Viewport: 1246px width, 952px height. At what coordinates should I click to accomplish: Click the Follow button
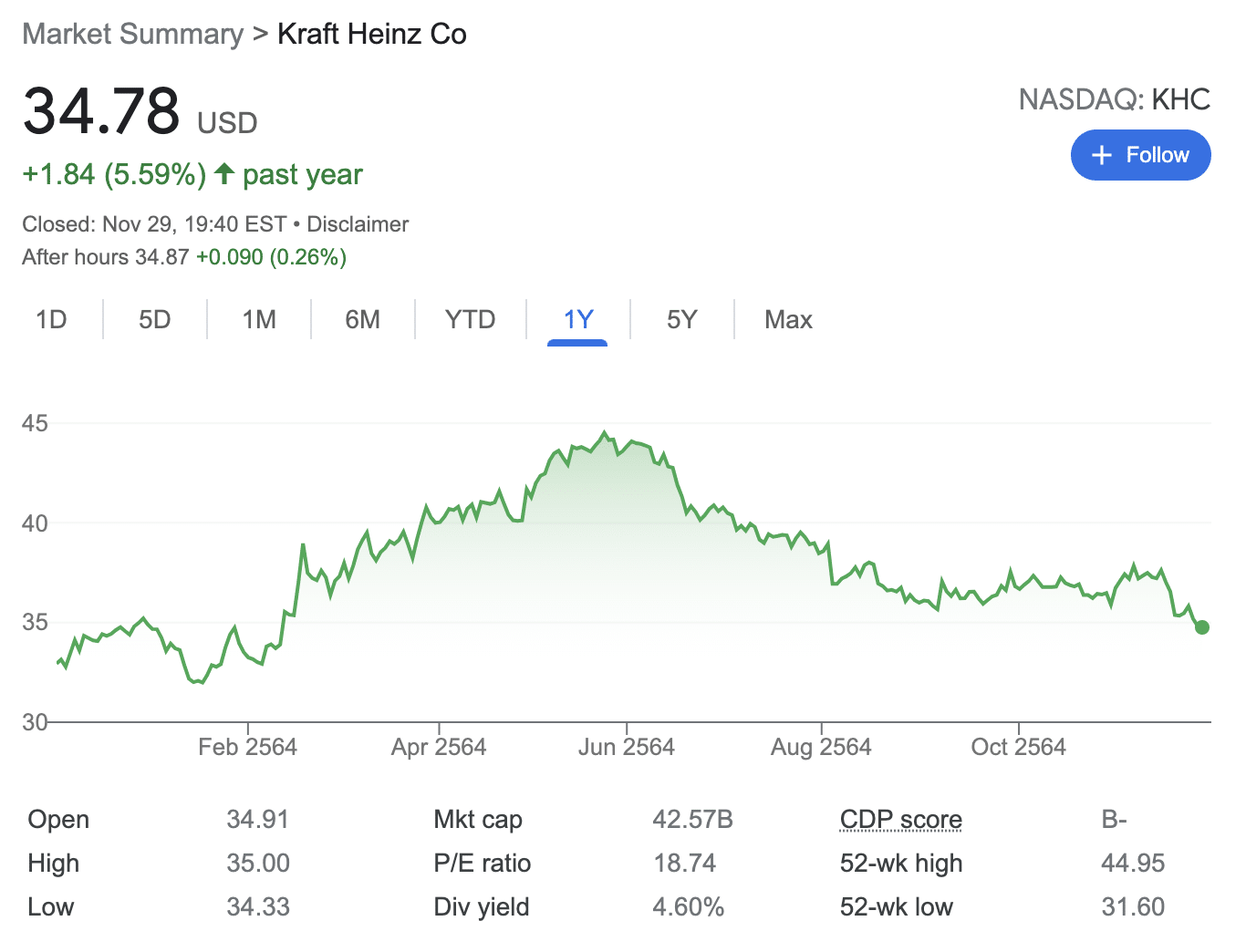tap(1140, 155)
